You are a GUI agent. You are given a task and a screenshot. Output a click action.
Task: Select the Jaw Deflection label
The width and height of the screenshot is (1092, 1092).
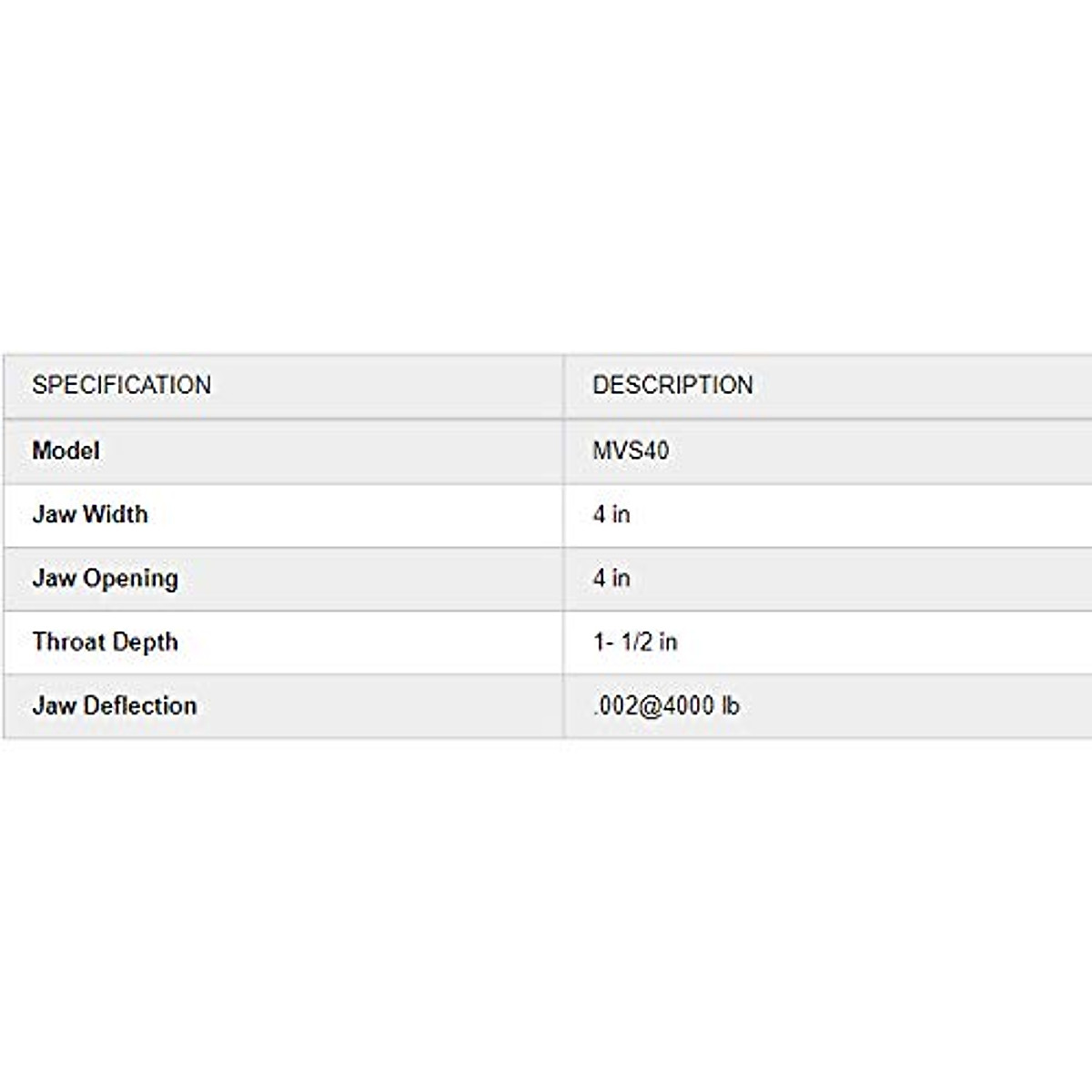coord(115,706)
